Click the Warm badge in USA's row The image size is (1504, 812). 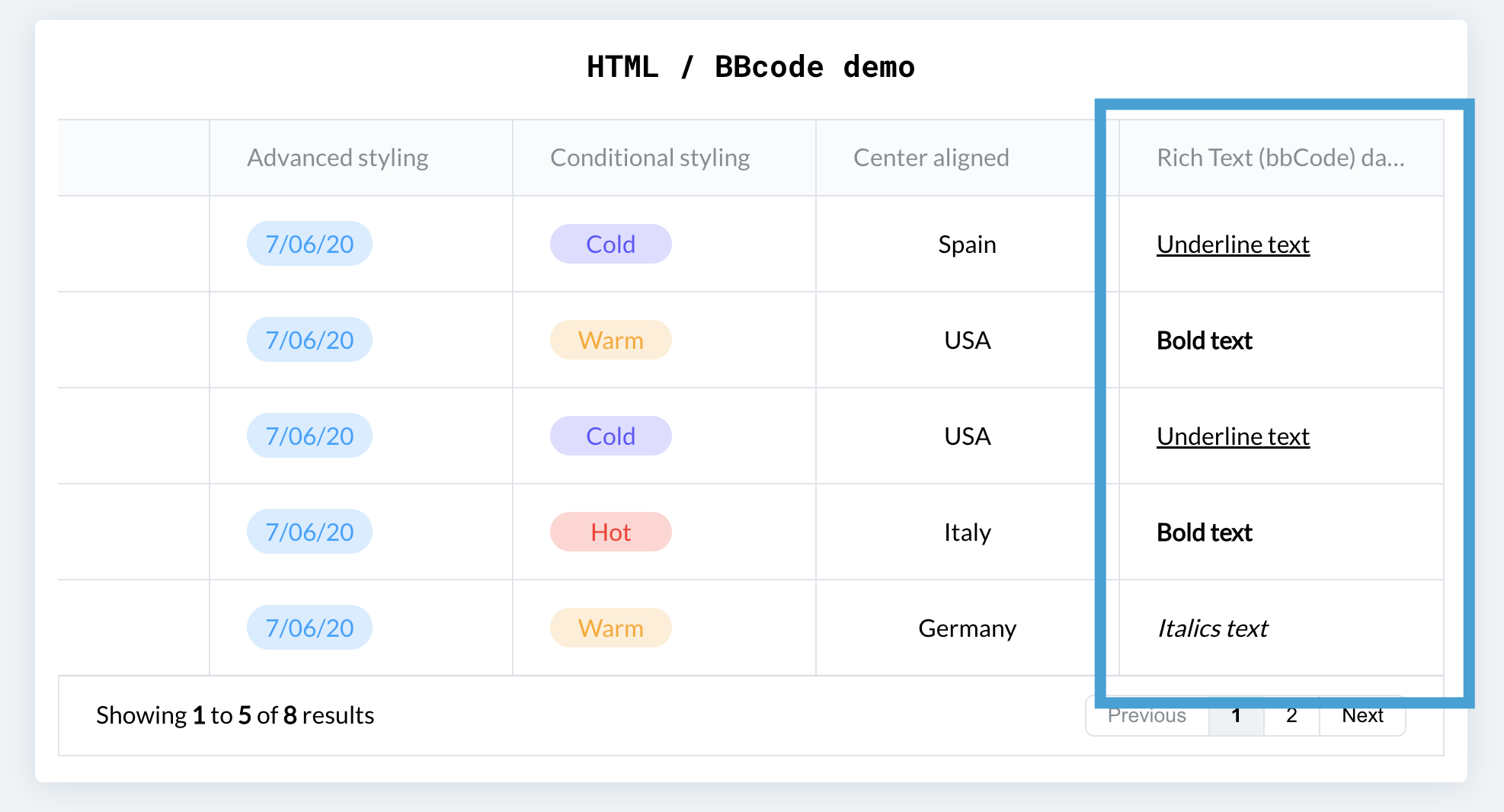click(610, 340)
